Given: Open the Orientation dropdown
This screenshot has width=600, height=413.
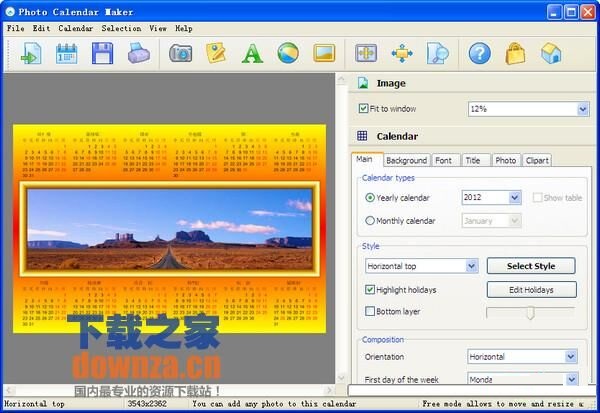Looking at the screenshot, I should click(571, 357).
